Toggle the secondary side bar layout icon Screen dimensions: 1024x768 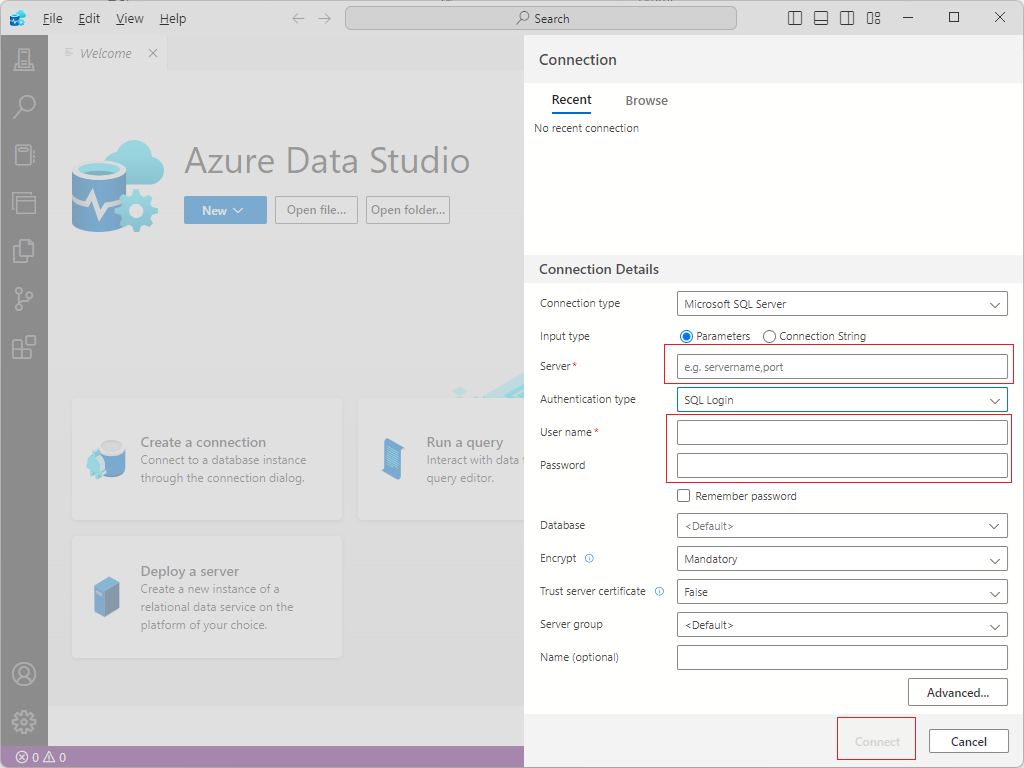(x=847, y=18)
